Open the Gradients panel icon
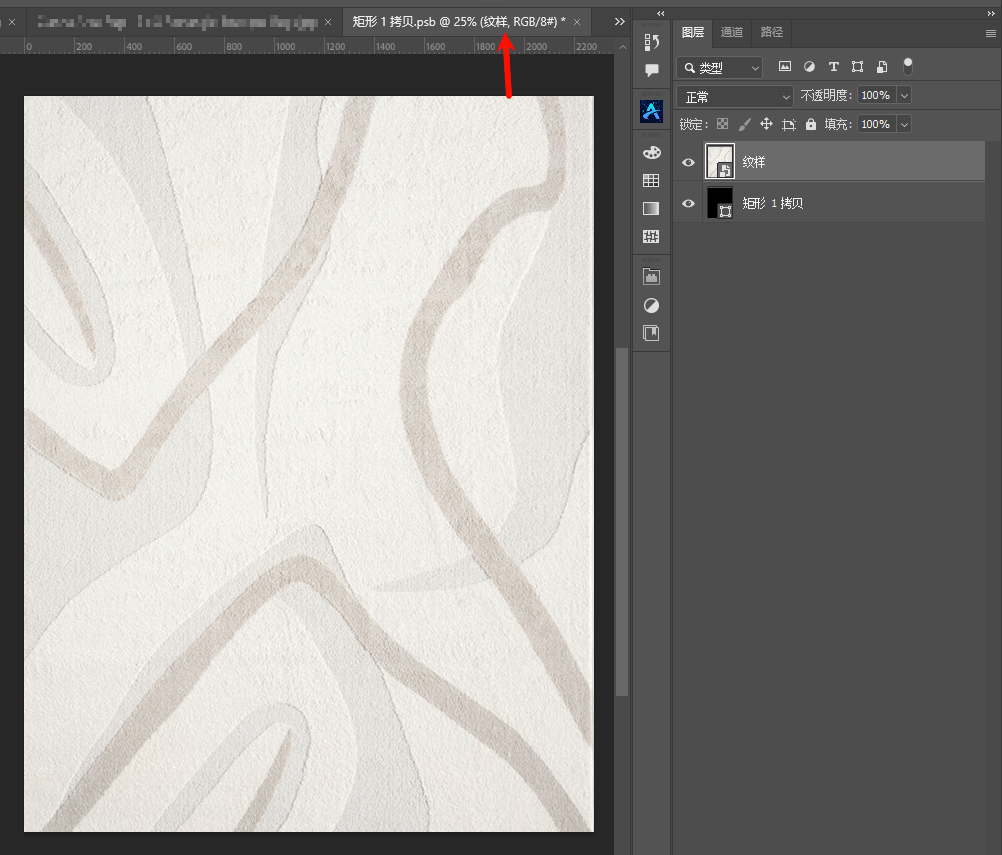 coord(651,208)
